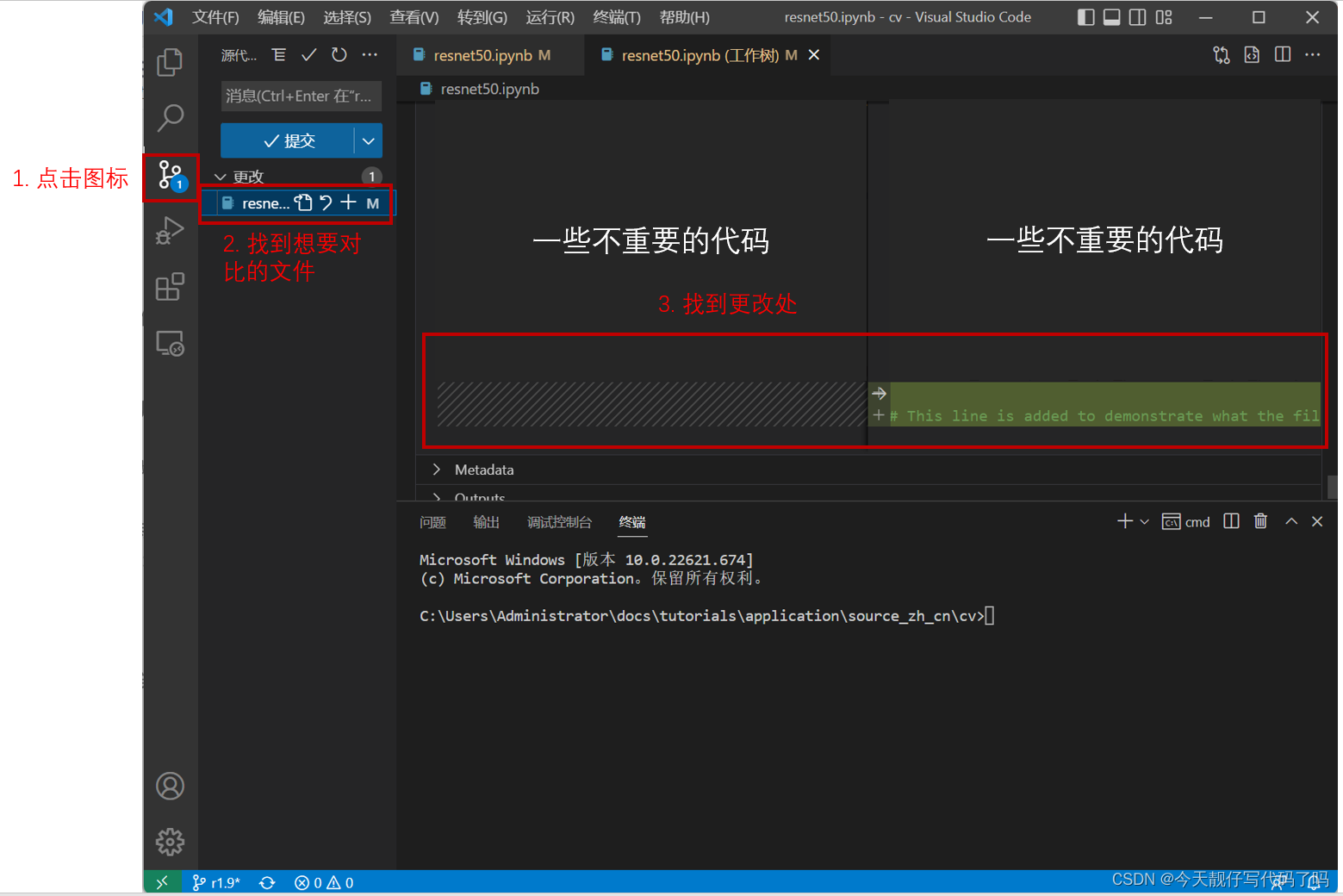Viewport: 1343px width, 896px height.
Task: Open the 转到(G) menu
Action: click(482, 17)
